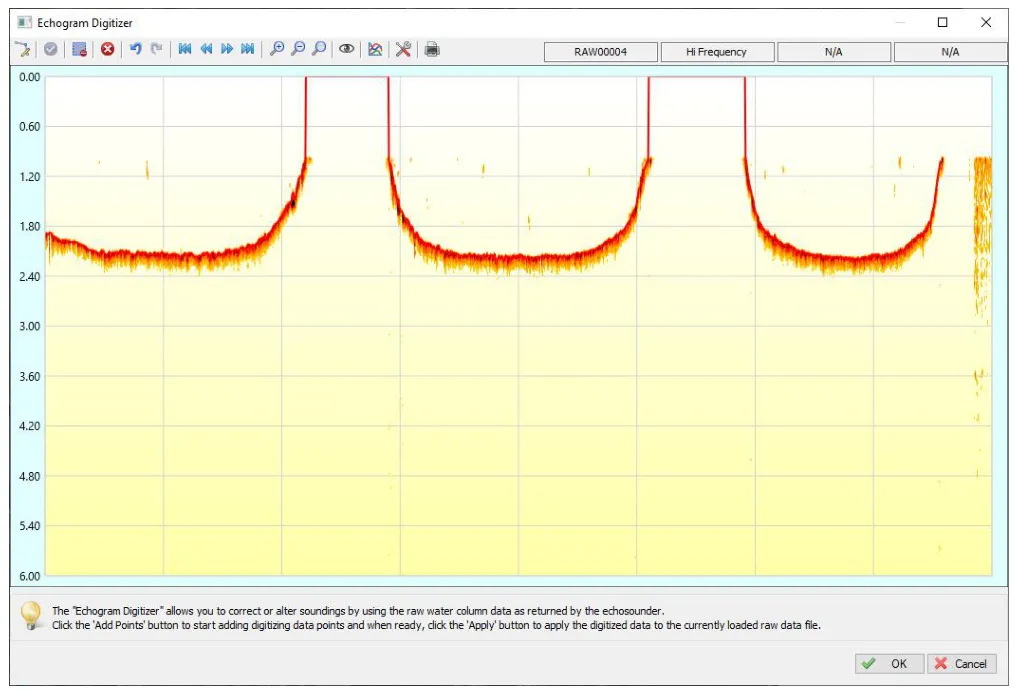Click the 6.00 depth axis label
This screenshot has height=694, width=1018.
point(29,576)
